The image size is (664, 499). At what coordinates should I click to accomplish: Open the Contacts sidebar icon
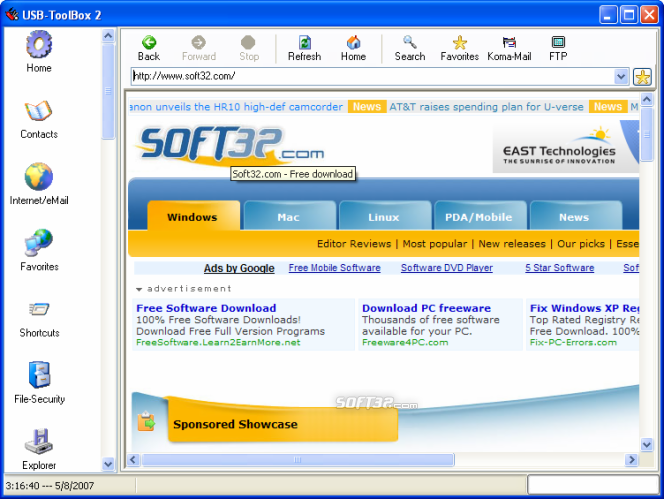[39, 119]
